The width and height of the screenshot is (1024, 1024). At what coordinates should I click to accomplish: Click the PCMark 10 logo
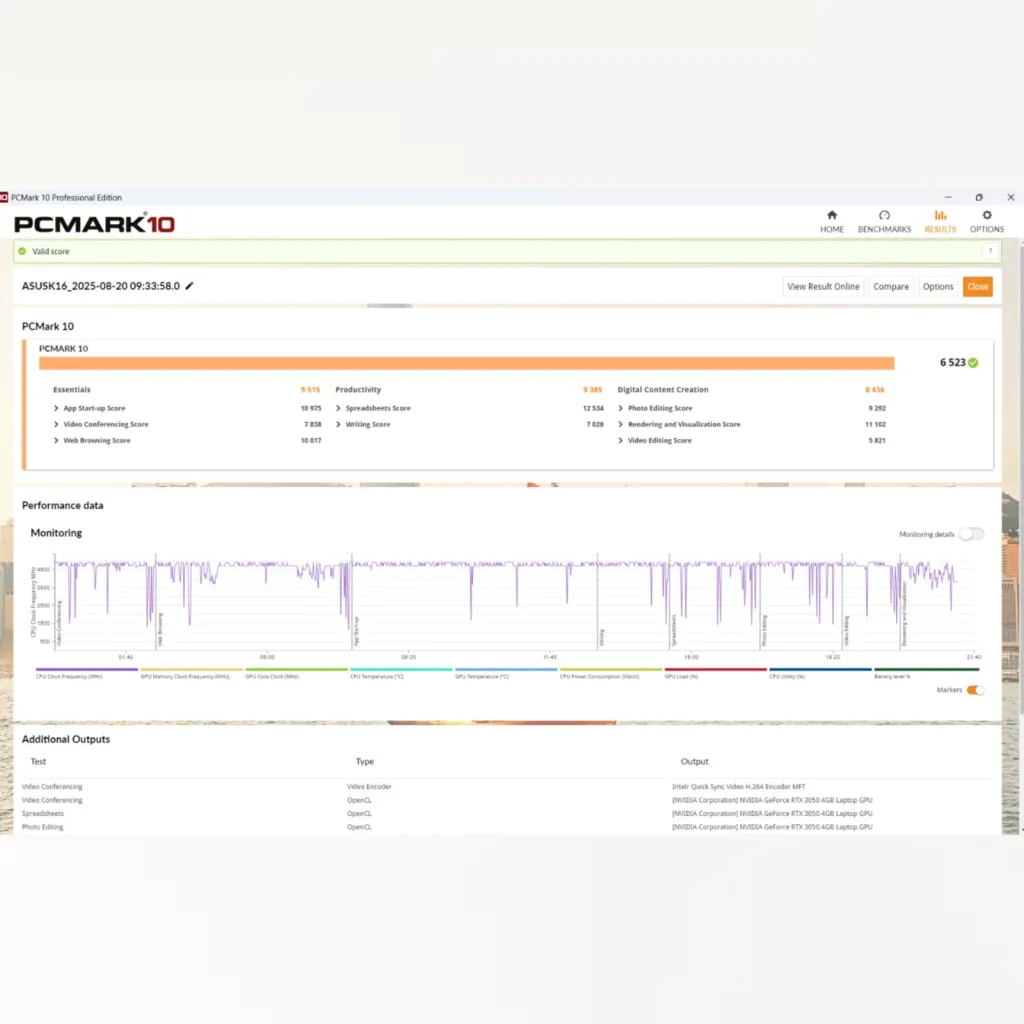pyautogui.click(x=95, y=224)
